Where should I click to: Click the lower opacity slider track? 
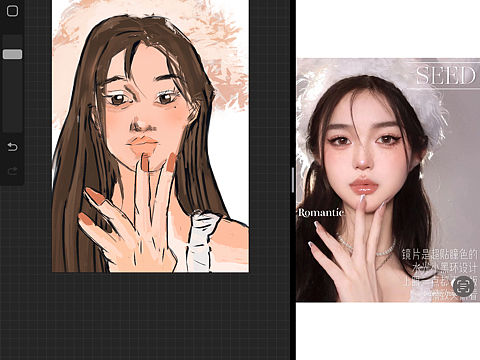tap(12, 97)
